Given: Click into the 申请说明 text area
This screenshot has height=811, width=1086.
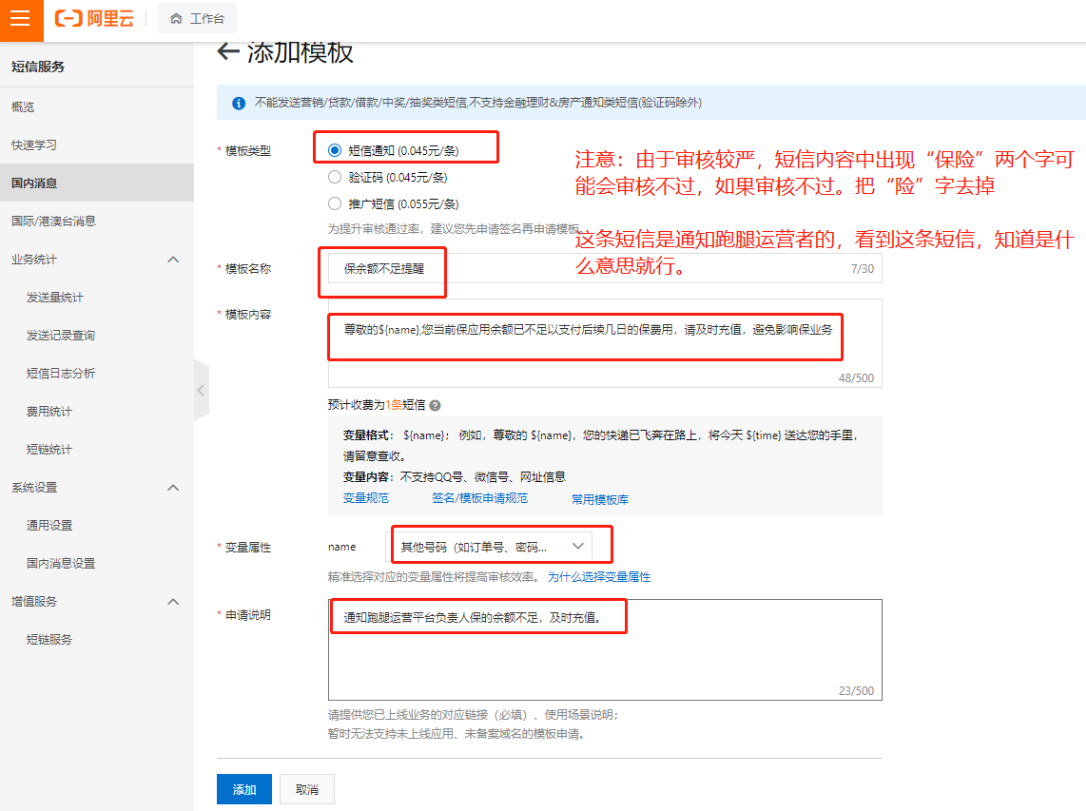Looking at the screenshot, I should pos(604,660).
